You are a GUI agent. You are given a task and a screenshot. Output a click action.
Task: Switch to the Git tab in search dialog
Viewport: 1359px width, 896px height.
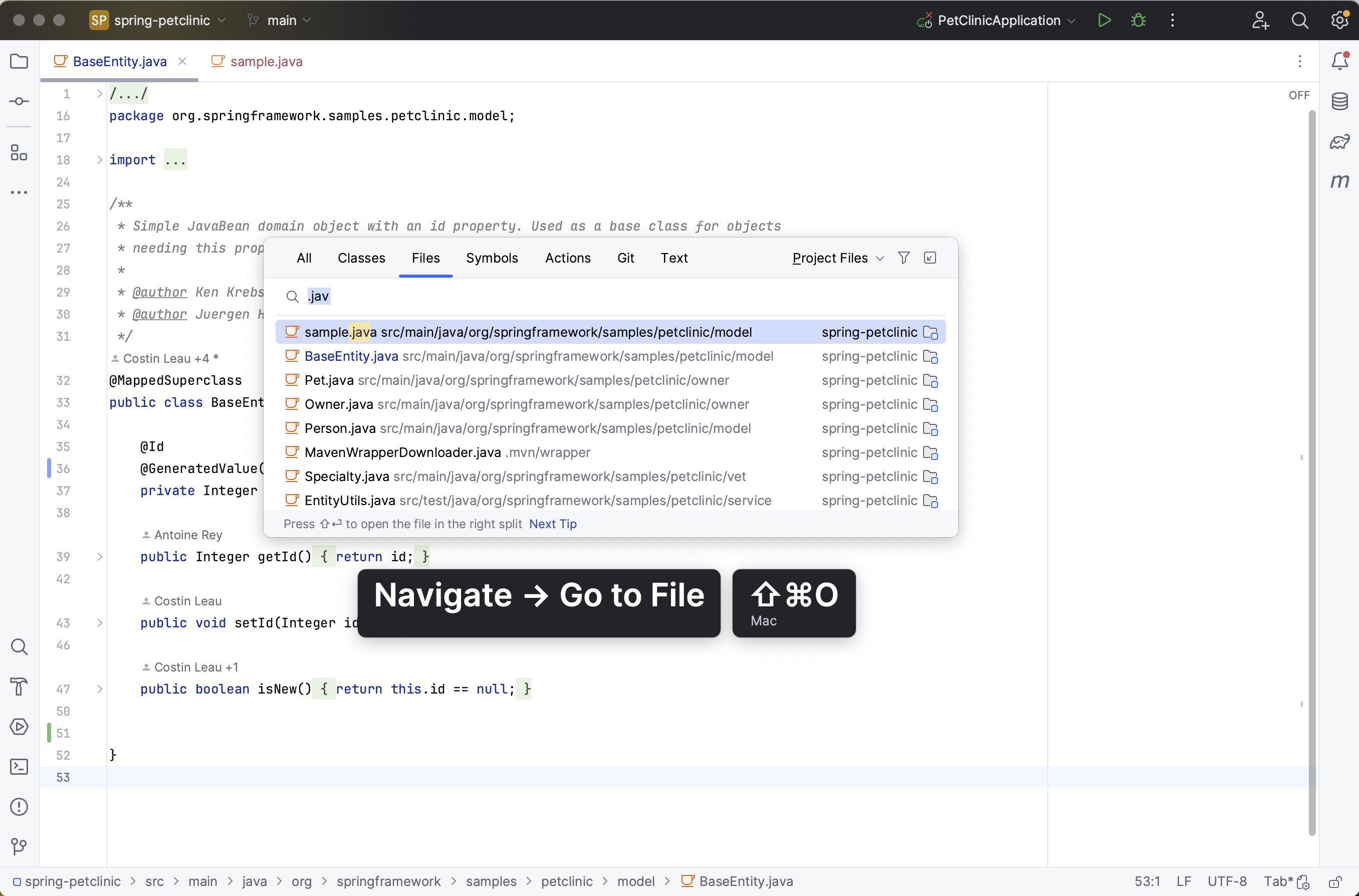tap(625, 257)
